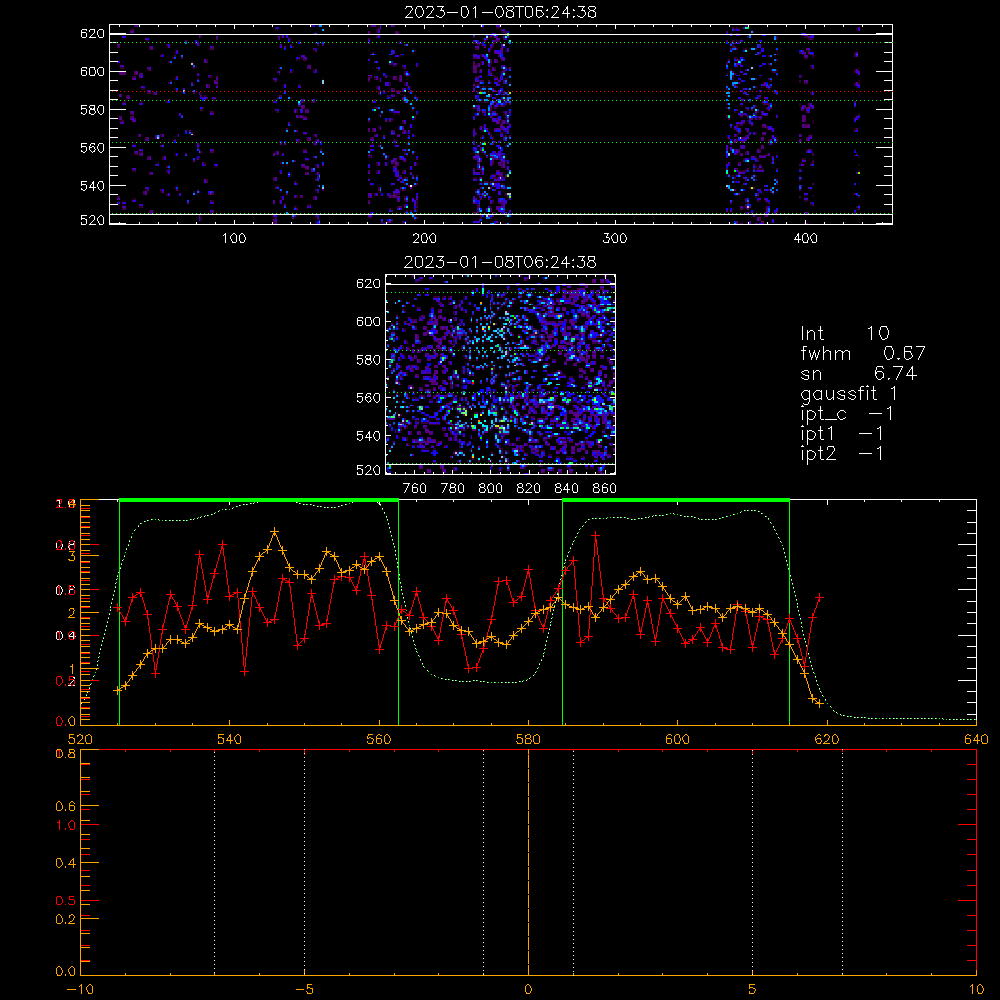The height and width of the screenshot is (1000, 1000).
Task: Click the 'ipt1 -1' readout
Action: pos(842,434)
